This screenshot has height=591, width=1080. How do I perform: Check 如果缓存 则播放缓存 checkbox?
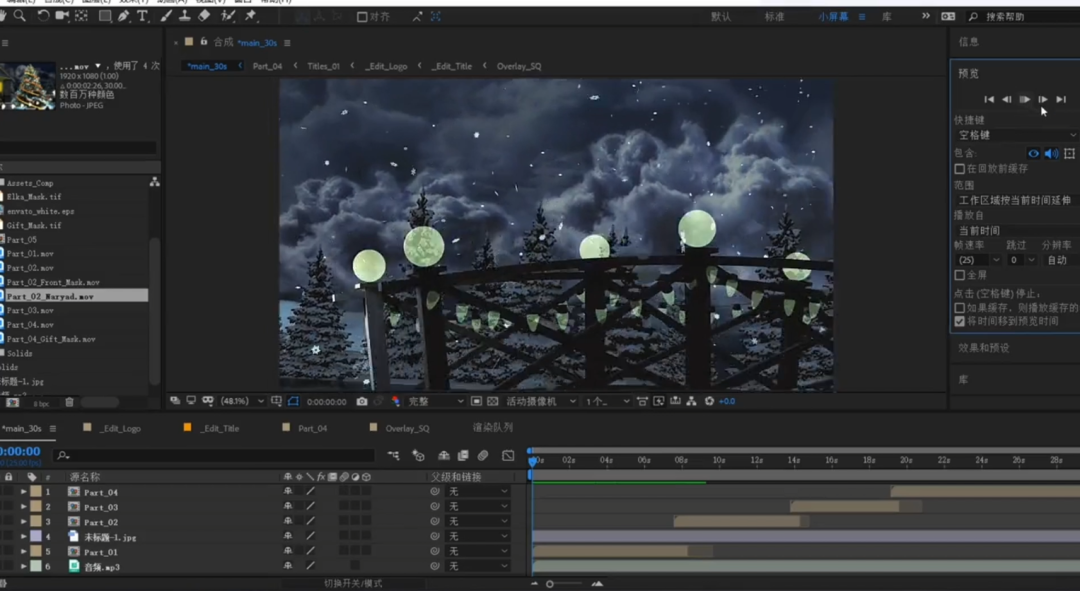pyautogui.click(x=959, y=307)
